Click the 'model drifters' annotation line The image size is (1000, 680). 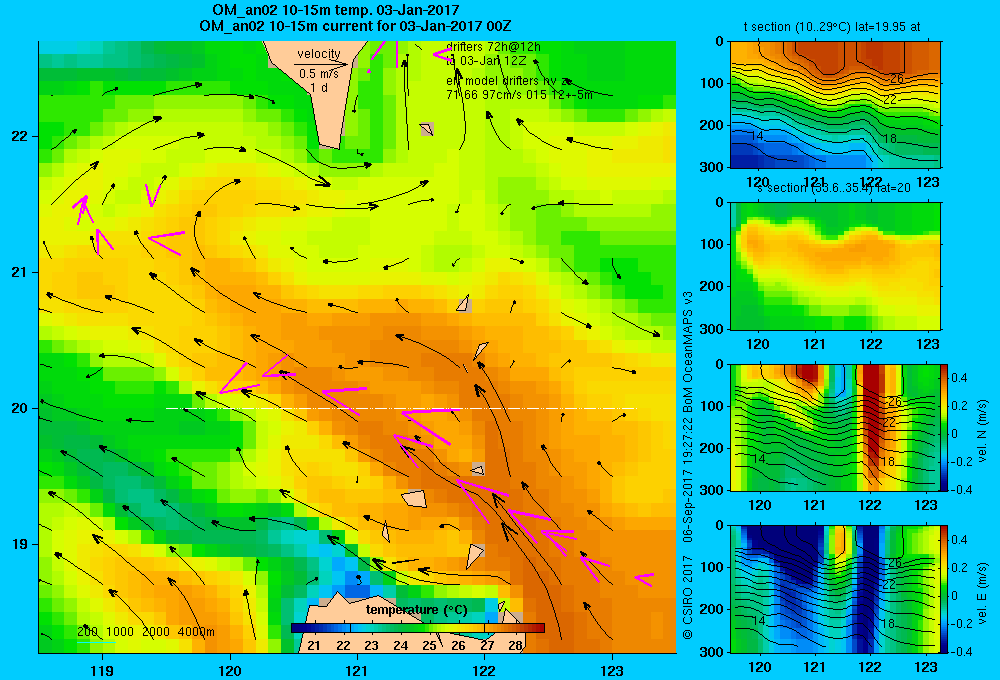[509, 80]
